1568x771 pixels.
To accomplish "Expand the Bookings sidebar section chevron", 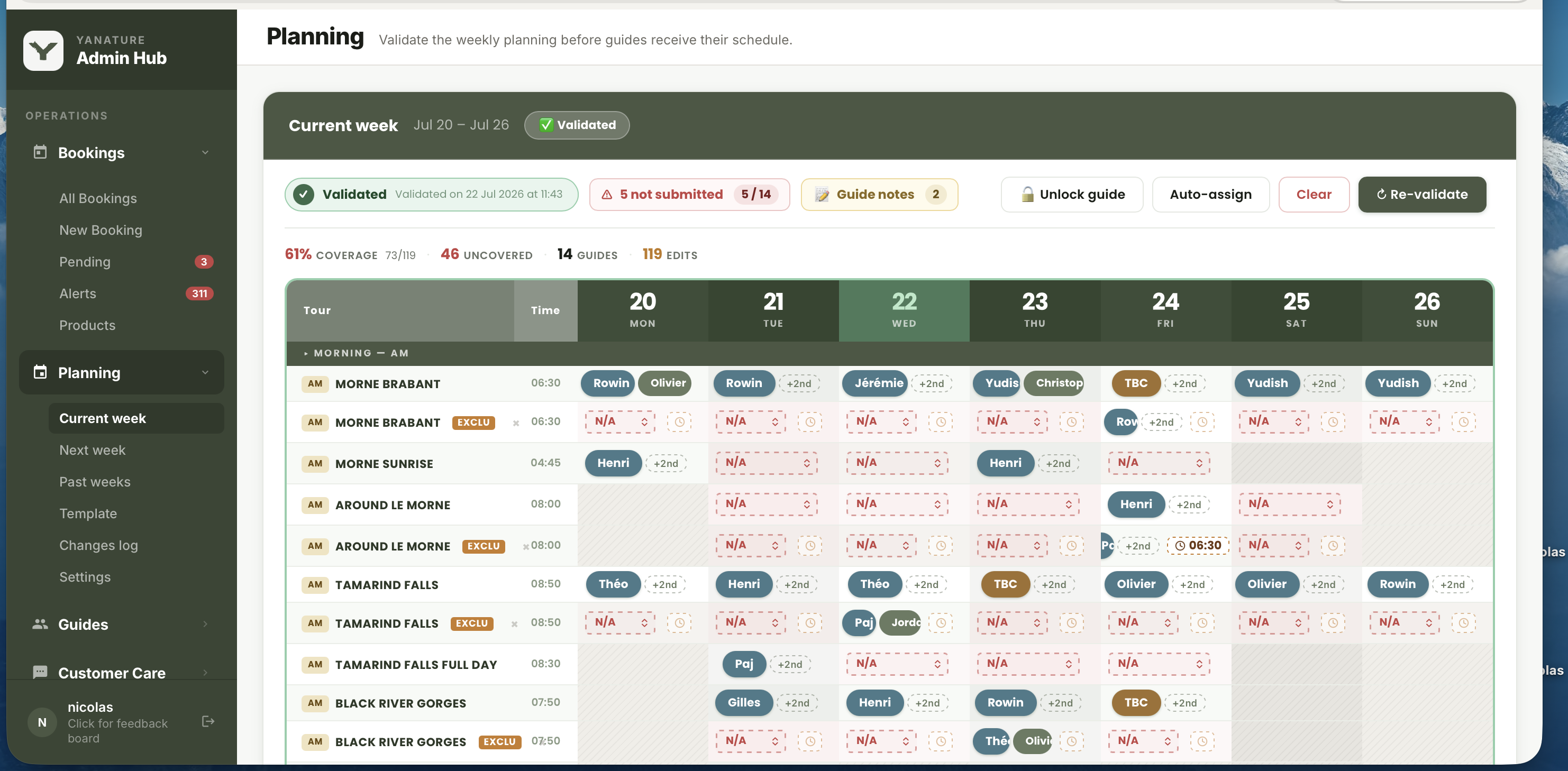I will coord(205,152).
